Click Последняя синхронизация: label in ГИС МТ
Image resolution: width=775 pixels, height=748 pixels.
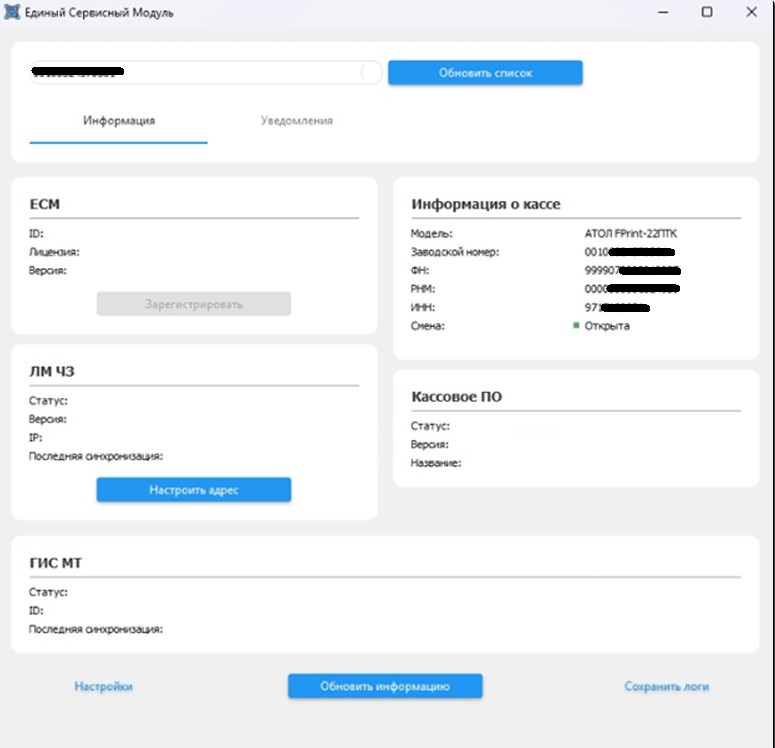(96, 629)
